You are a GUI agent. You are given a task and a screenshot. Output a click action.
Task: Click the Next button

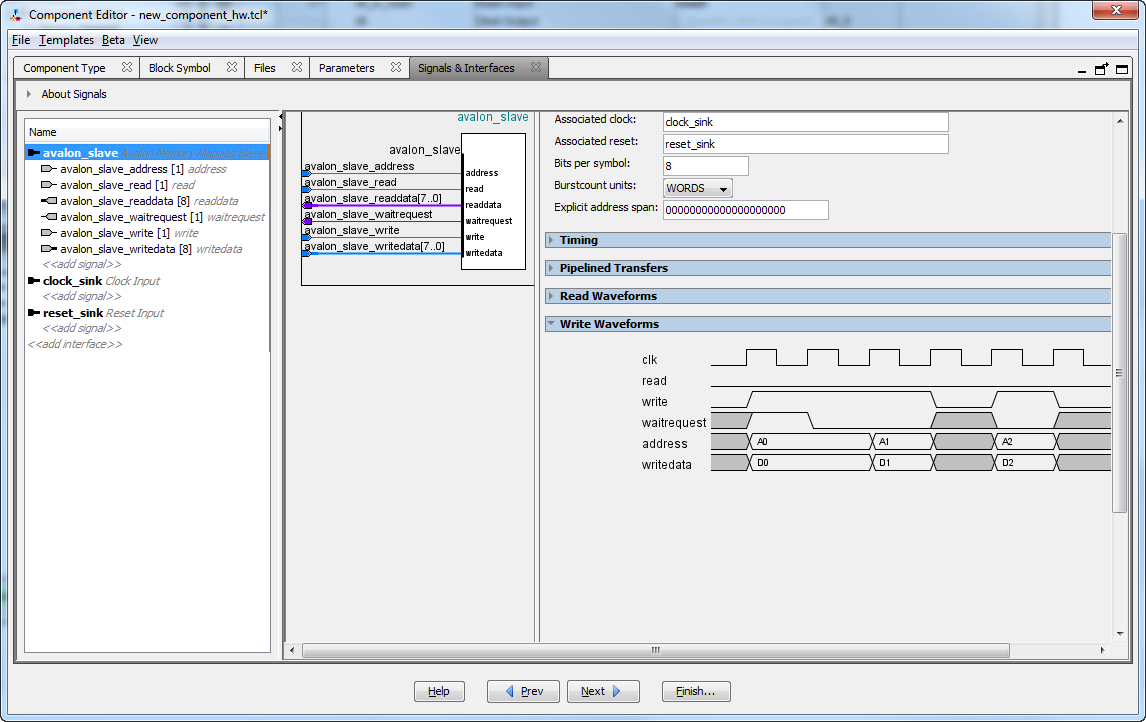[x=603, y=691]
